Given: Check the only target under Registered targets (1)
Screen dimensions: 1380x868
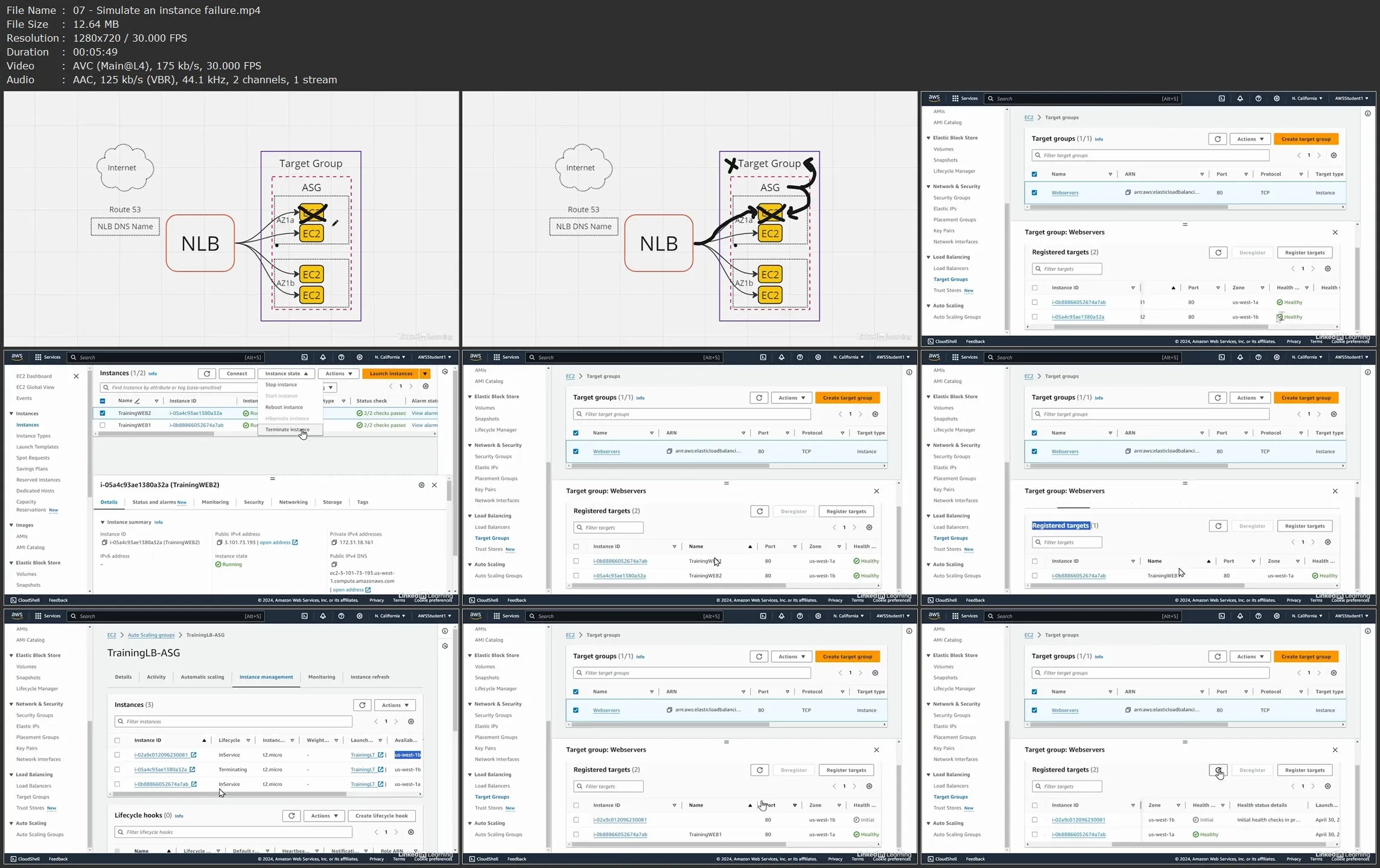Looking at the screenshot, I should 1035,575.
